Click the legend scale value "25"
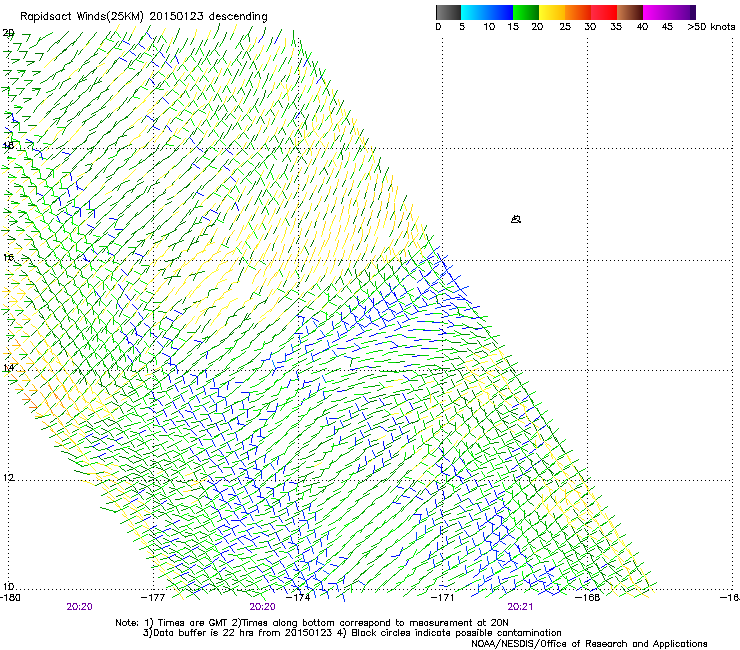Image resolution: width=740 pixels, height=650 pixels. click(565, 27)
